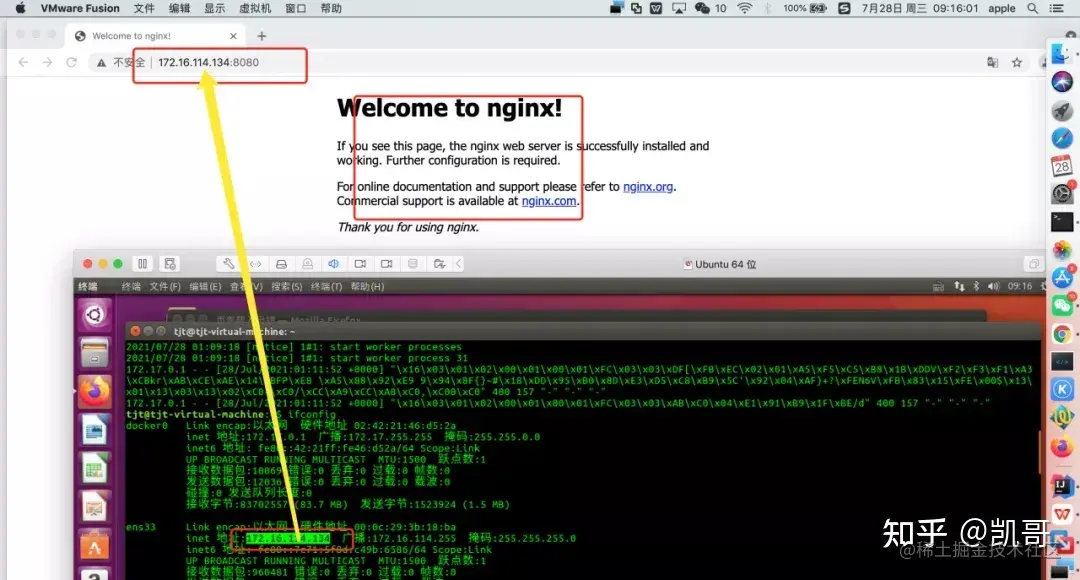Reload the nginx welcome page
1080x580 pixels.
coord(71,62)
